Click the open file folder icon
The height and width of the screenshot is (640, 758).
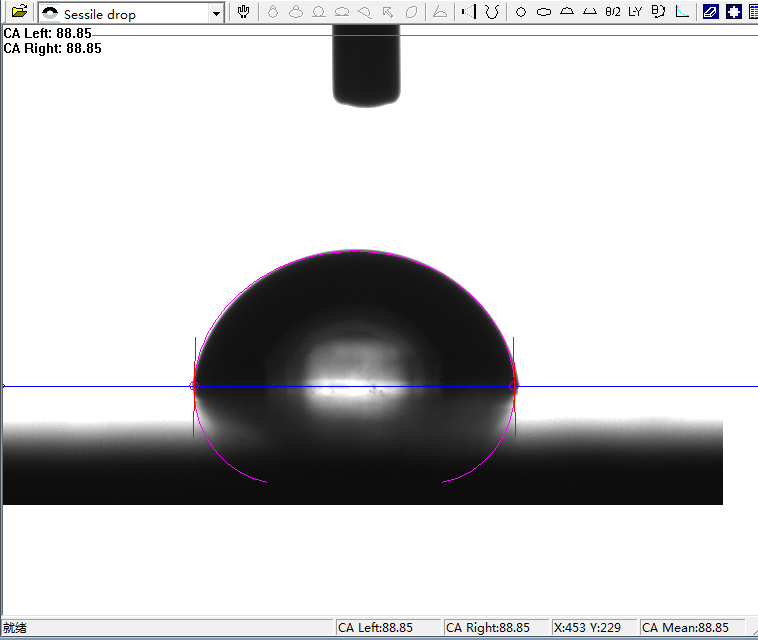pyautogui.click(x=19, y=12)
